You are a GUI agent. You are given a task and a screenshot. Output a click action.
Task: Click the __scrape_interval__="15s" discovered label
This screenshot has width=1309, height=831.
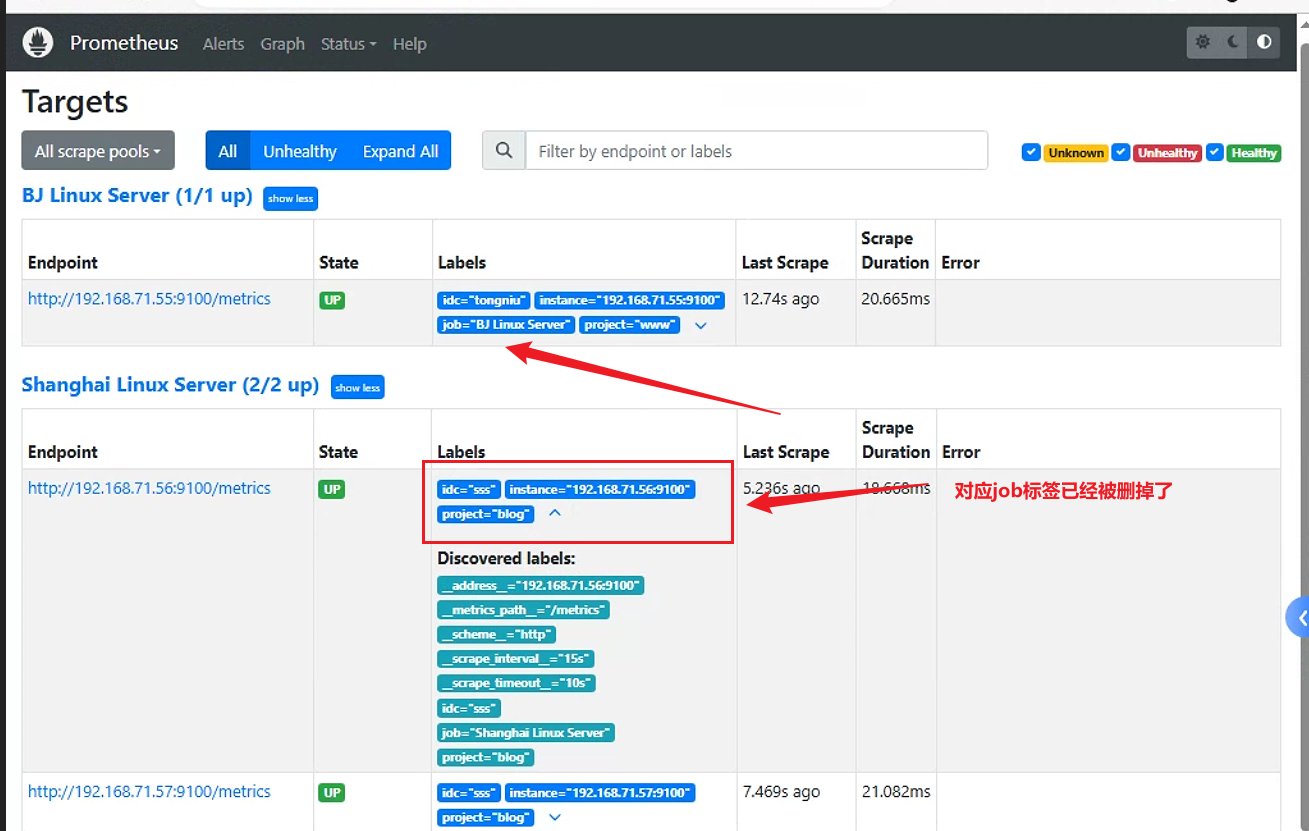point(516,659)
